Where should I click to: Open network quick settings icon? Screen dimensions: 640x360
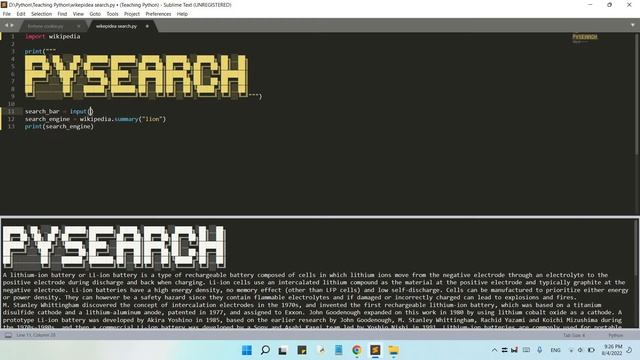(x=571, y=350)
